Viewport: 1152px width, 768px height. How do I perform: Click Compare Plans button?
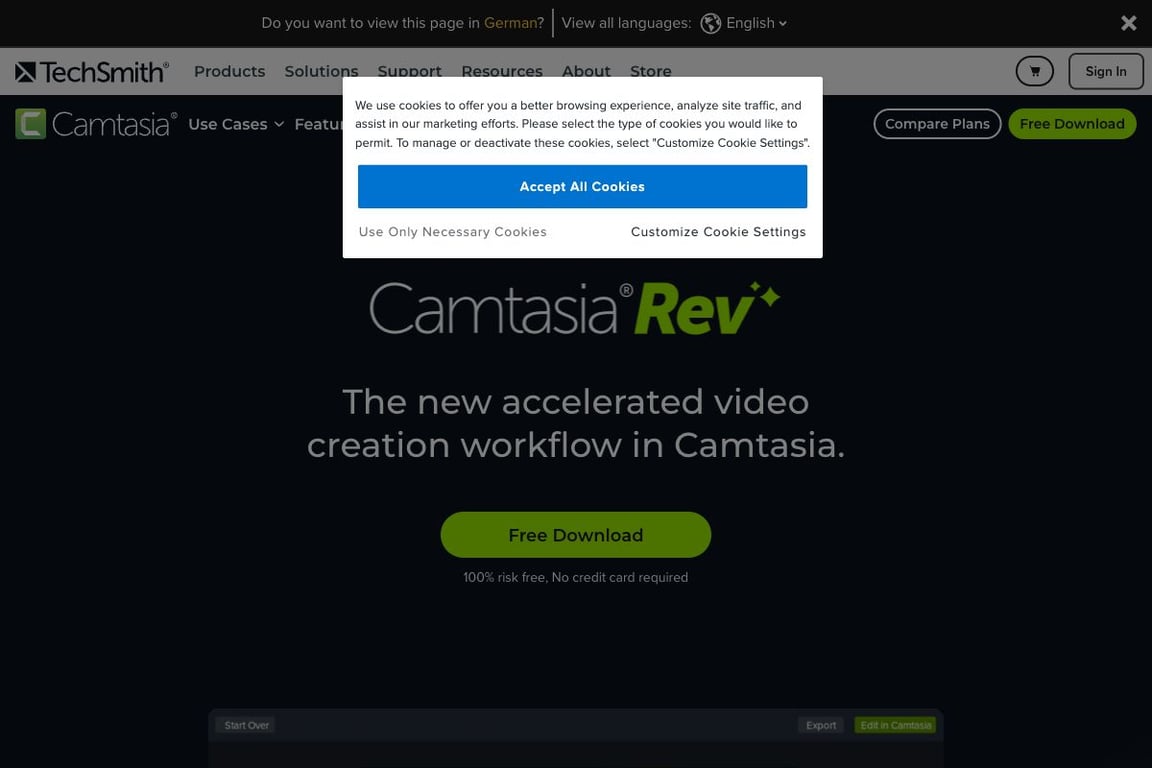[937, 123]
